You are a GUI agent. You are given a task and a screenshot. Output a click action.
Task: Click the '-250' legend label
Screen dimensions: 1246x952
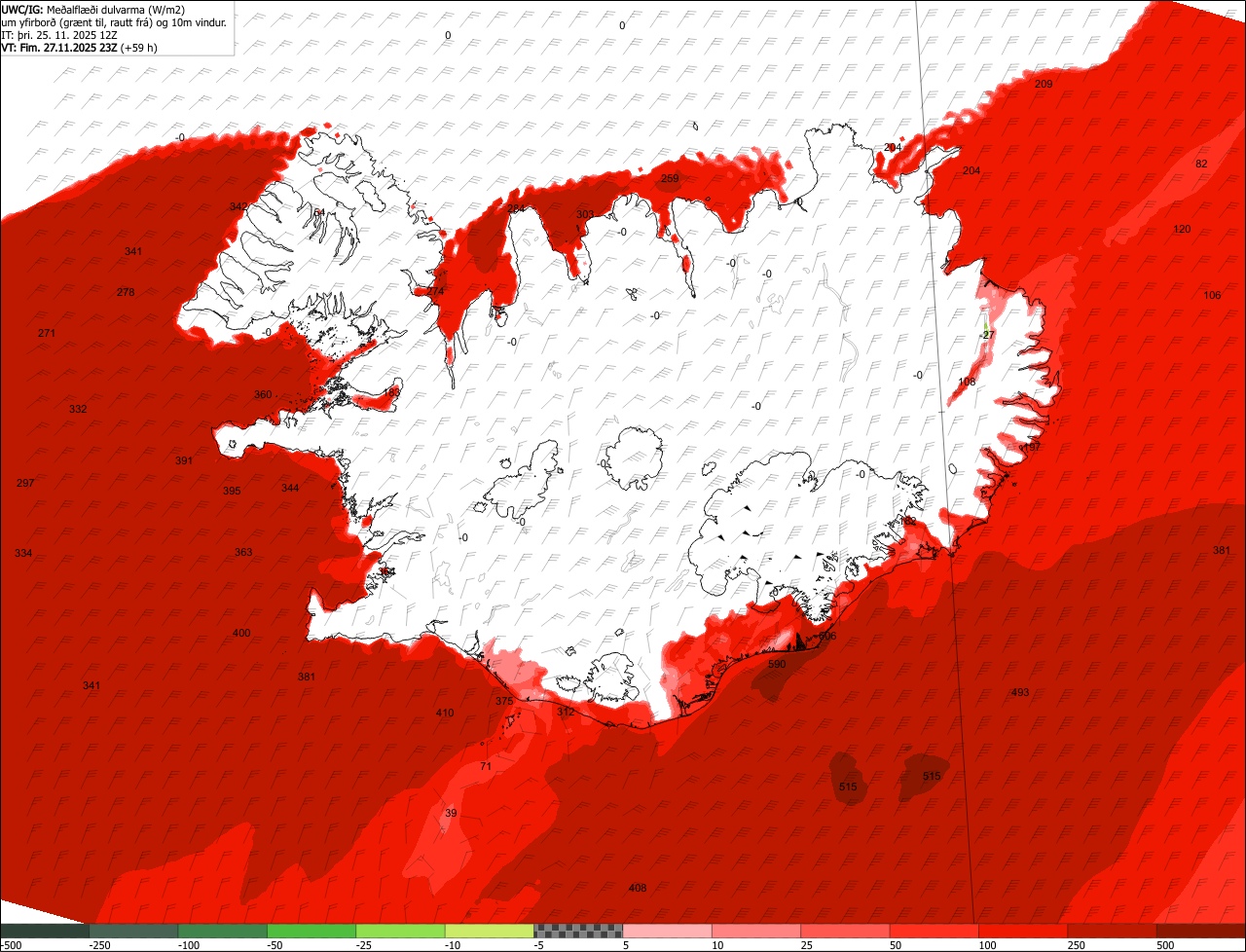99,945
